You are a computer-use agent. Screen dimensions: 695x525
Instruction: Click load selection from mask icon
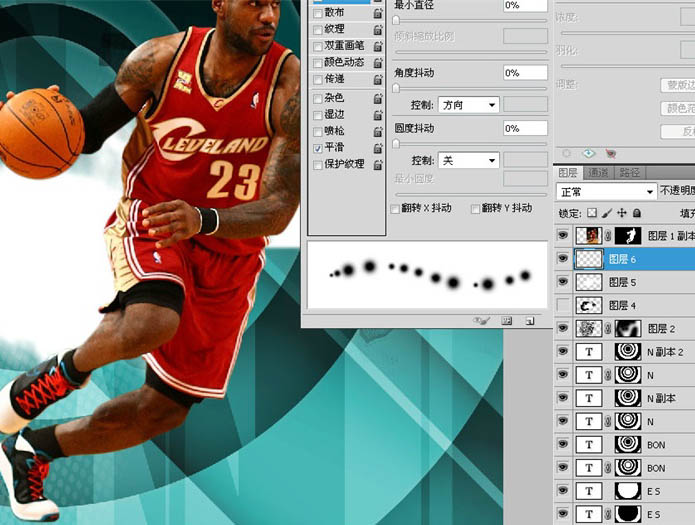(566, 153)
